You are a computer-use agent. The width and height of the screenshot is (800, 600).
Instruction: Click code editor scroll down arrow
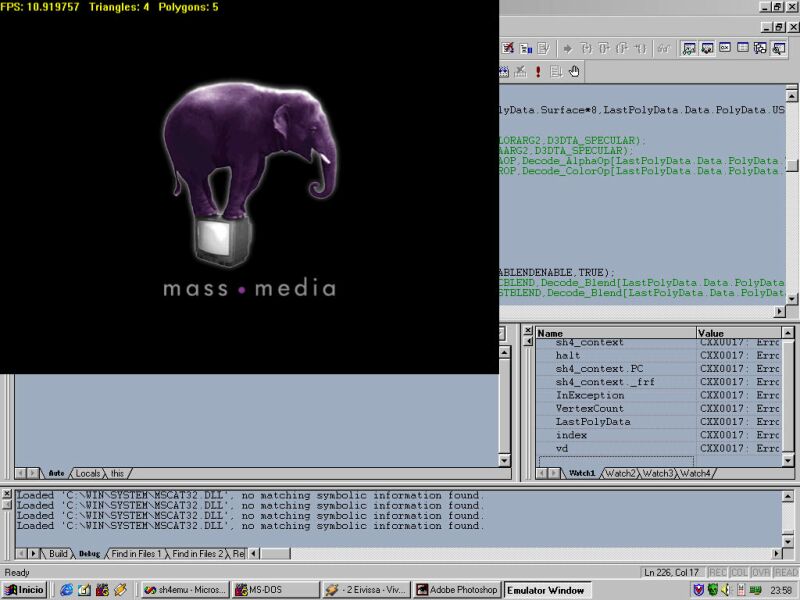(x=792, y=299)
